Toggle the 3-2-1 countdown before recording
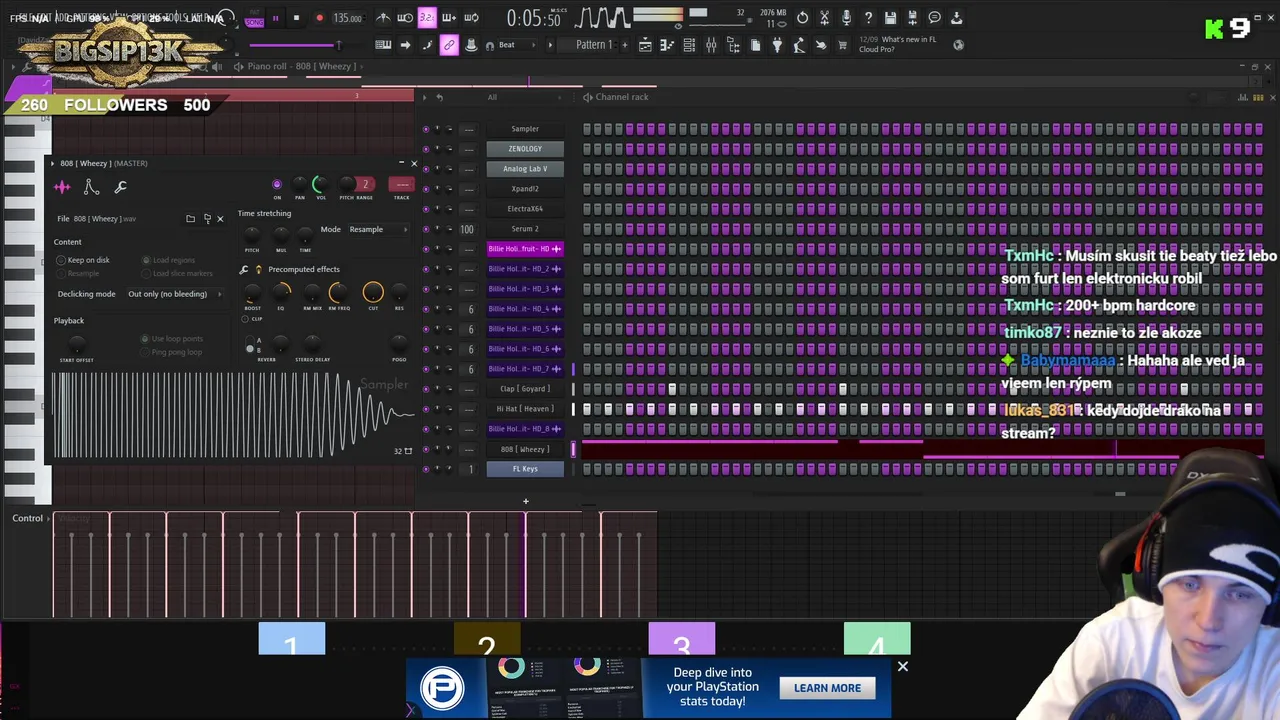 pyautogui.click(x=427, y=18)
